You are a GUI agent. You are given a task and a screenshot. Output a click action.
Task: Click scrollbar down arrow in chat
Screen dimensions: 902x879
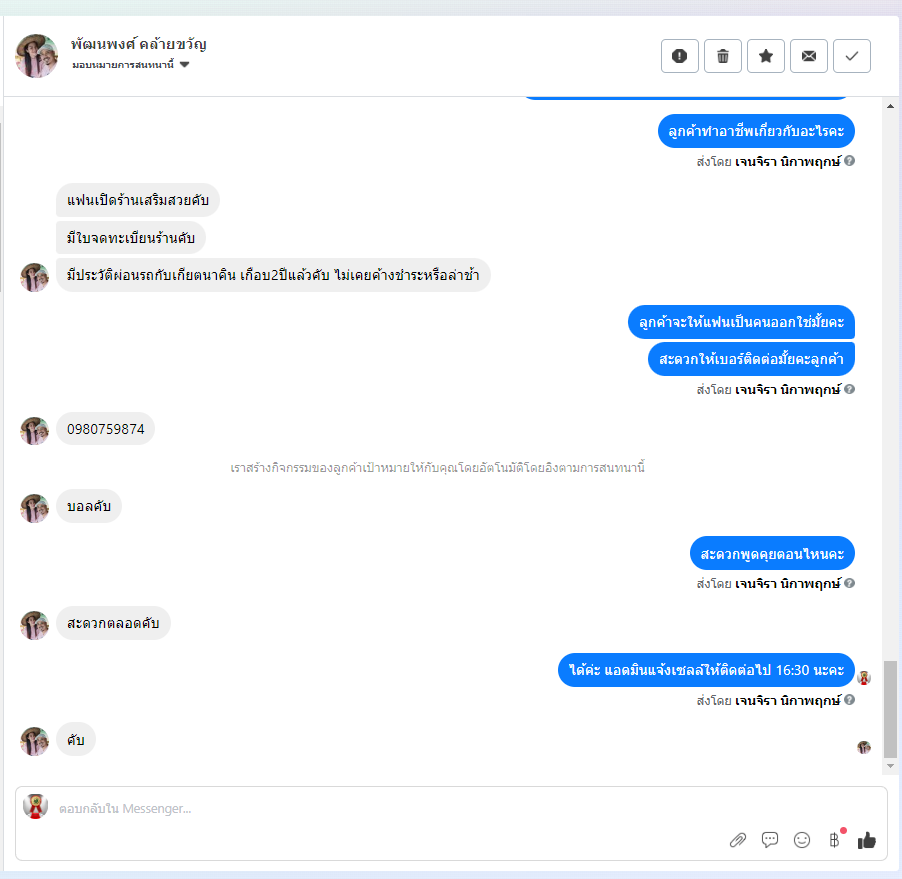[x=890, y=766]
